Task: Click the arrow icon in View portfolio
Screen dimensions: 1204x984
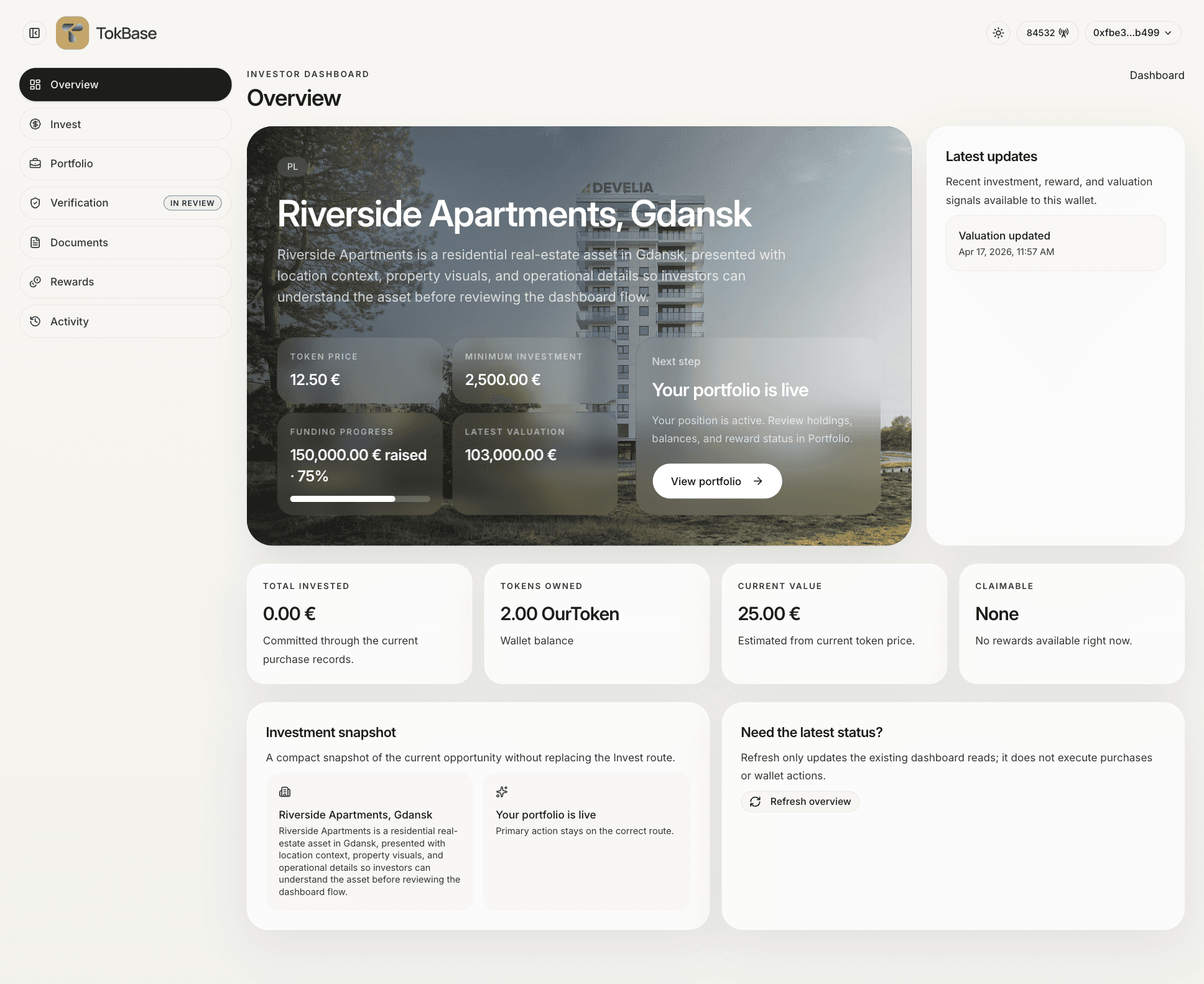Action: pos(758,481)
